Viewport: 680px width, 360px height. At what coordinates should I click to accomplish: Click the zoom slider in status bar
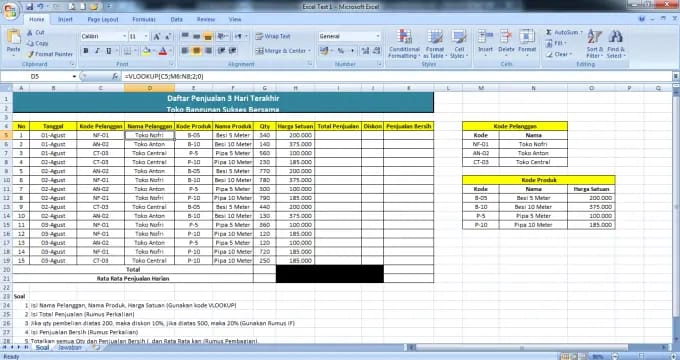click(x=641, y=357)
